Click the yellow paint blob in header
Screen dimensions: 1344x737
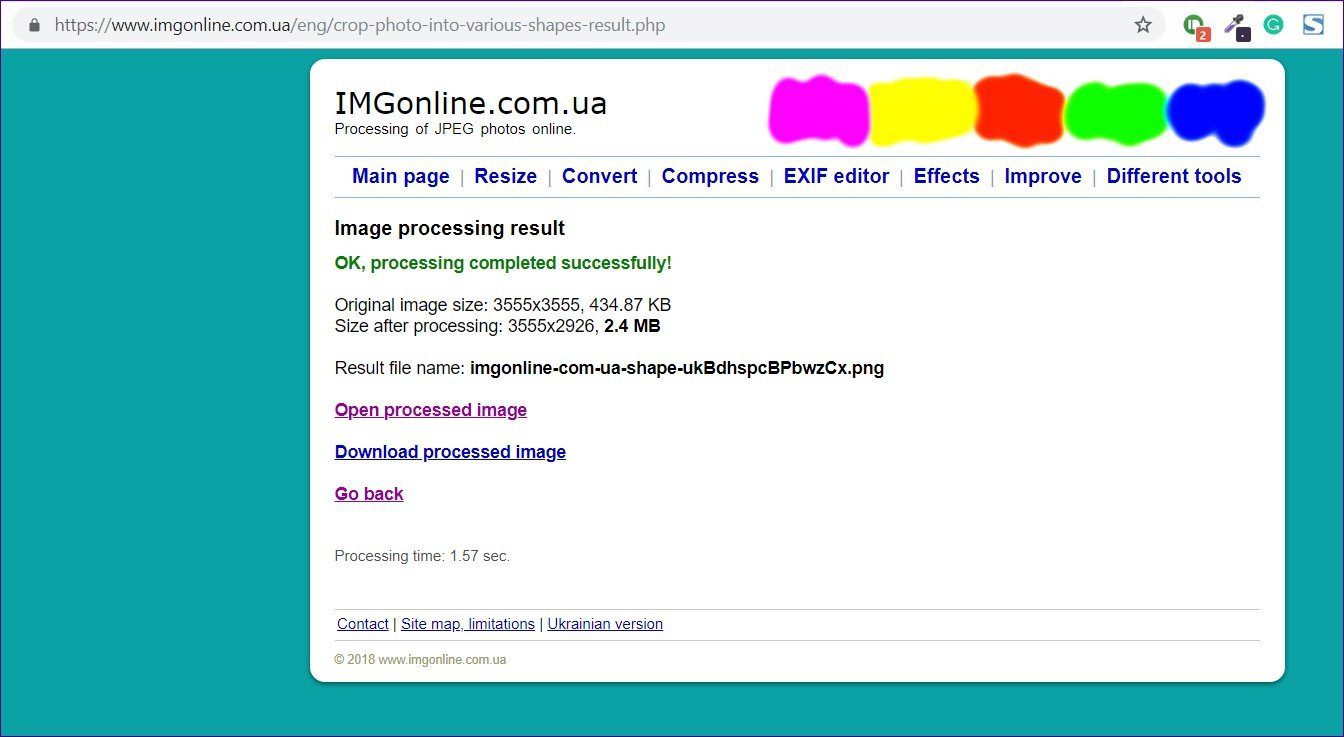(x=922, y=111)
